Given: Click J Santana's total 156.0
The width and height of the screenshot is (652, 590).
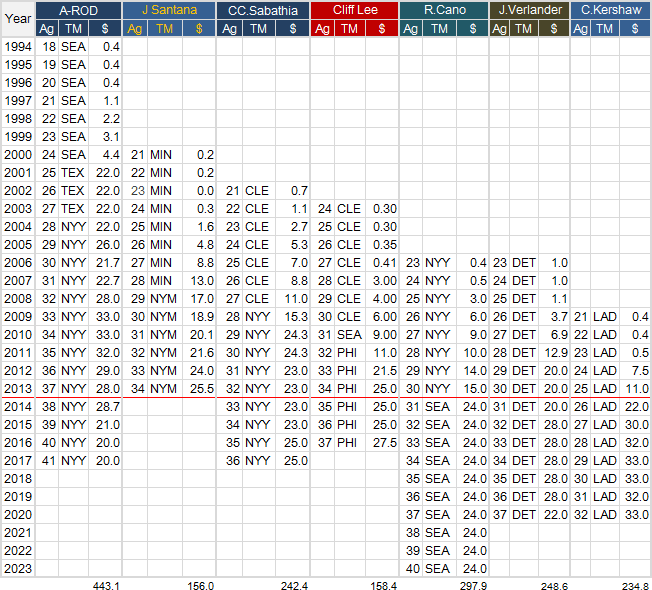Looking at the screenshot, I should point(200,586).
